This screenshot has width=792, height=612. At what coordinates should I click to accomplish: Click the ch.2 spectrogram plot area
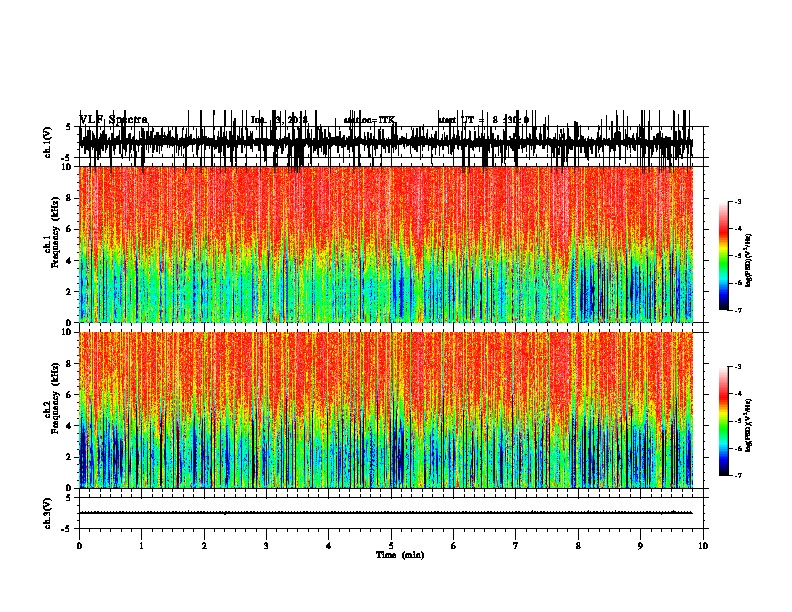[386, 410]
